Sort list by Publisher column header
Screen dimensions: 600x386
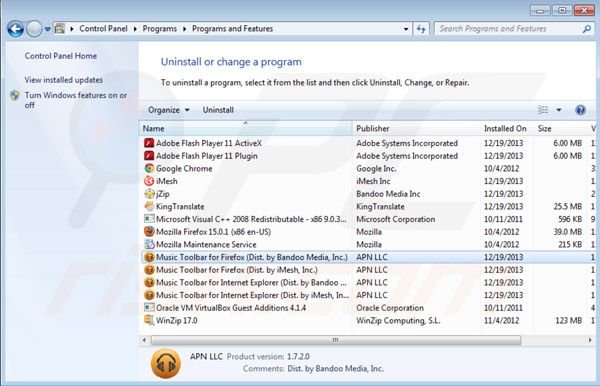tap(416, 129)
